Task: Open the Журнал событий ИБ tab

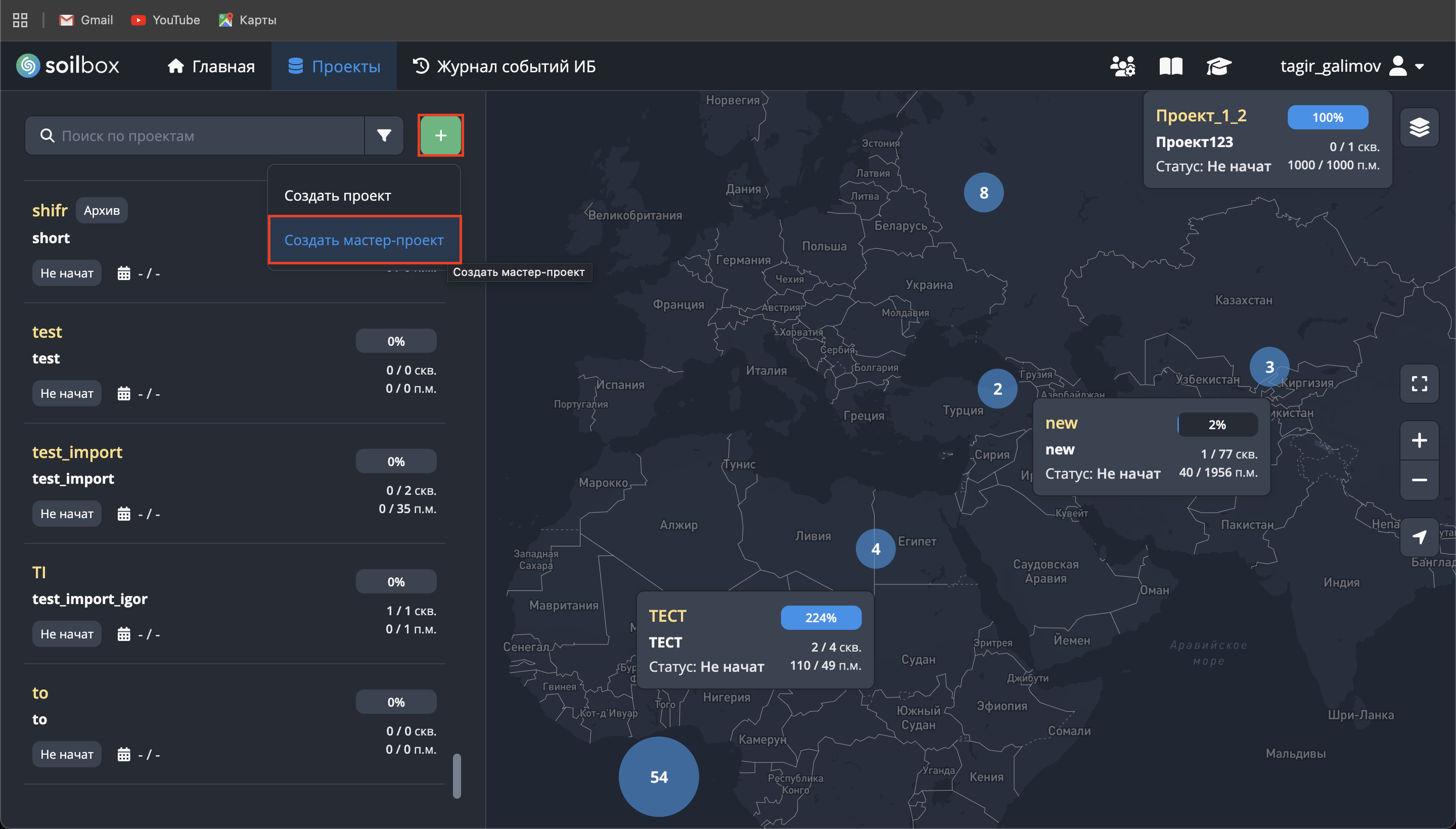Action: pyautogui.click(x=504, y=66)
